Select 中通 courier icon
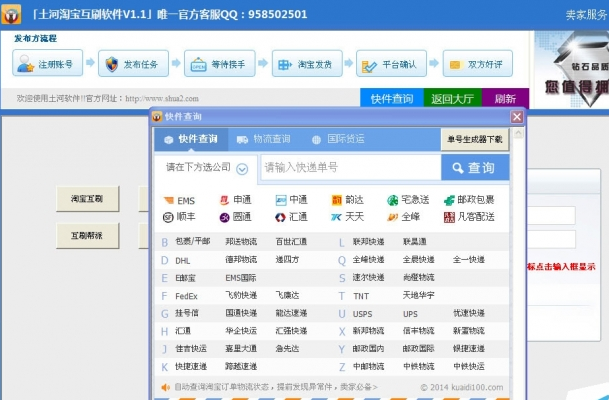Screen dimensions: 609x400 click(x=291, y=200)
